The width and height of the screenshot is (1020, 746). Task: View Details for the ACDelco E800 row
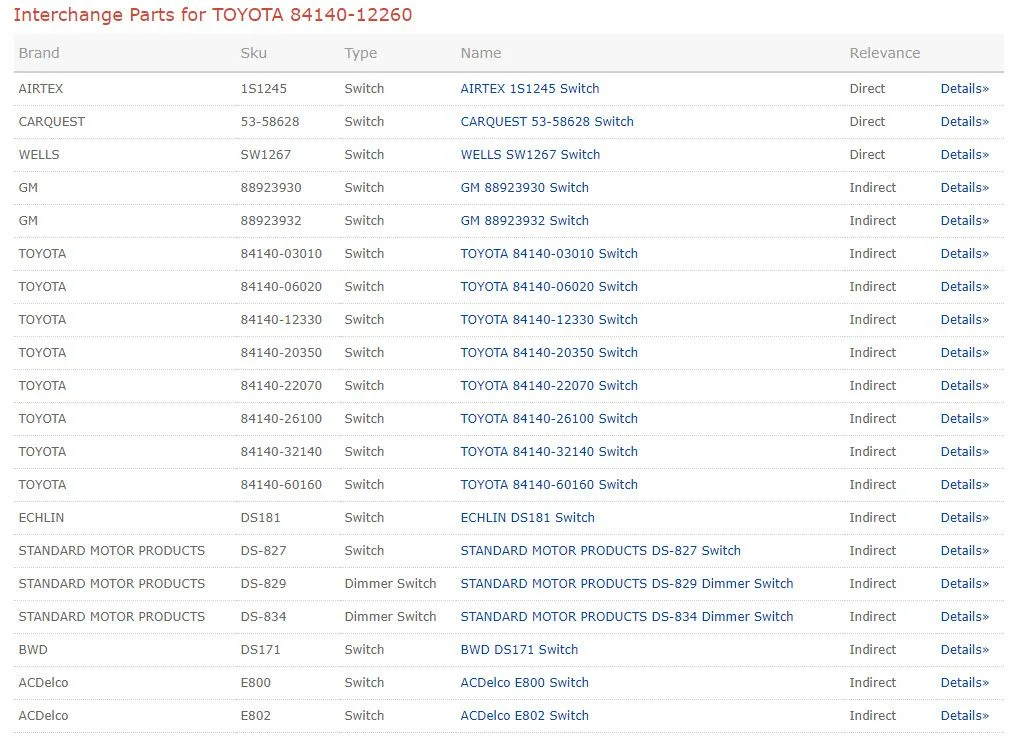click(x=965, y=683)
